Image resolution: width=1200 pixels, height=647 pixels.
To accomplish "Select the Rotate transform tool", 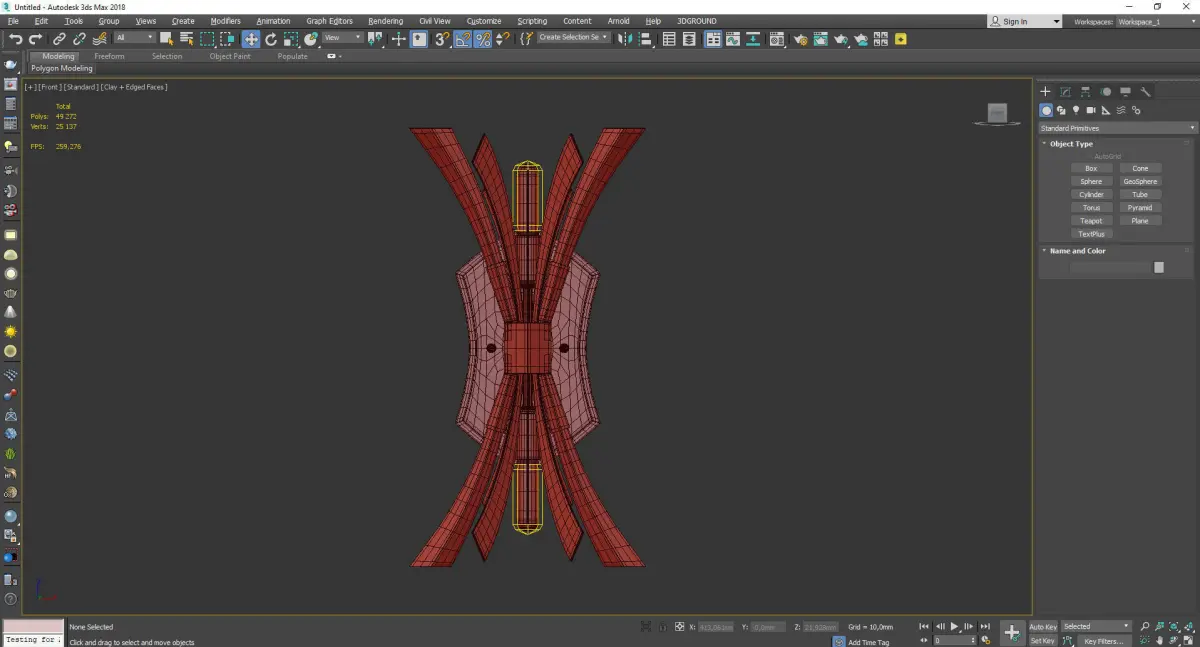I will 271,39.
